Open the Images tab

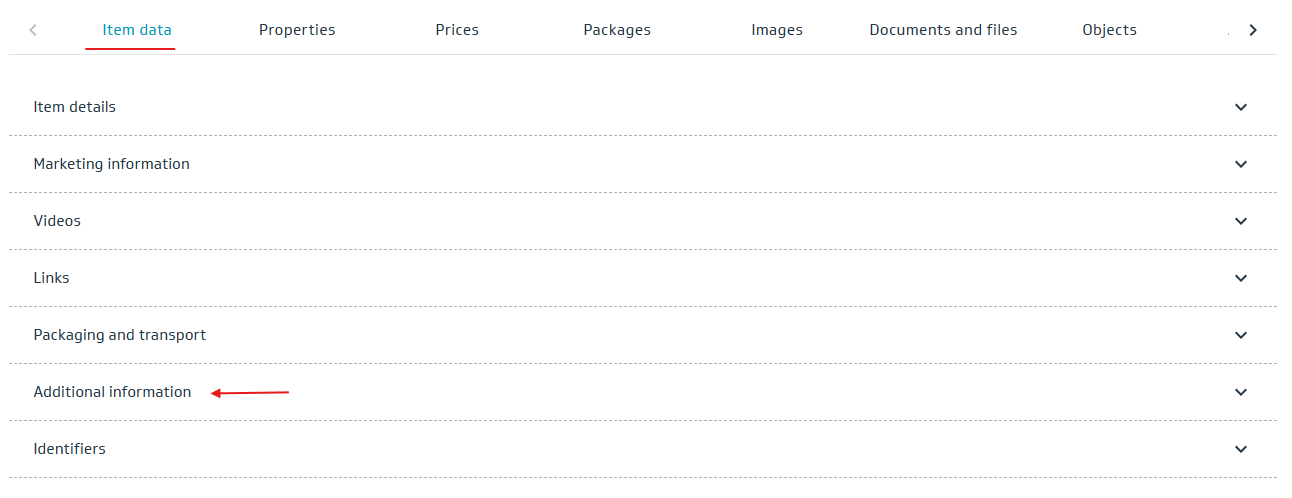pyautogui.click(x=777, y=30)
